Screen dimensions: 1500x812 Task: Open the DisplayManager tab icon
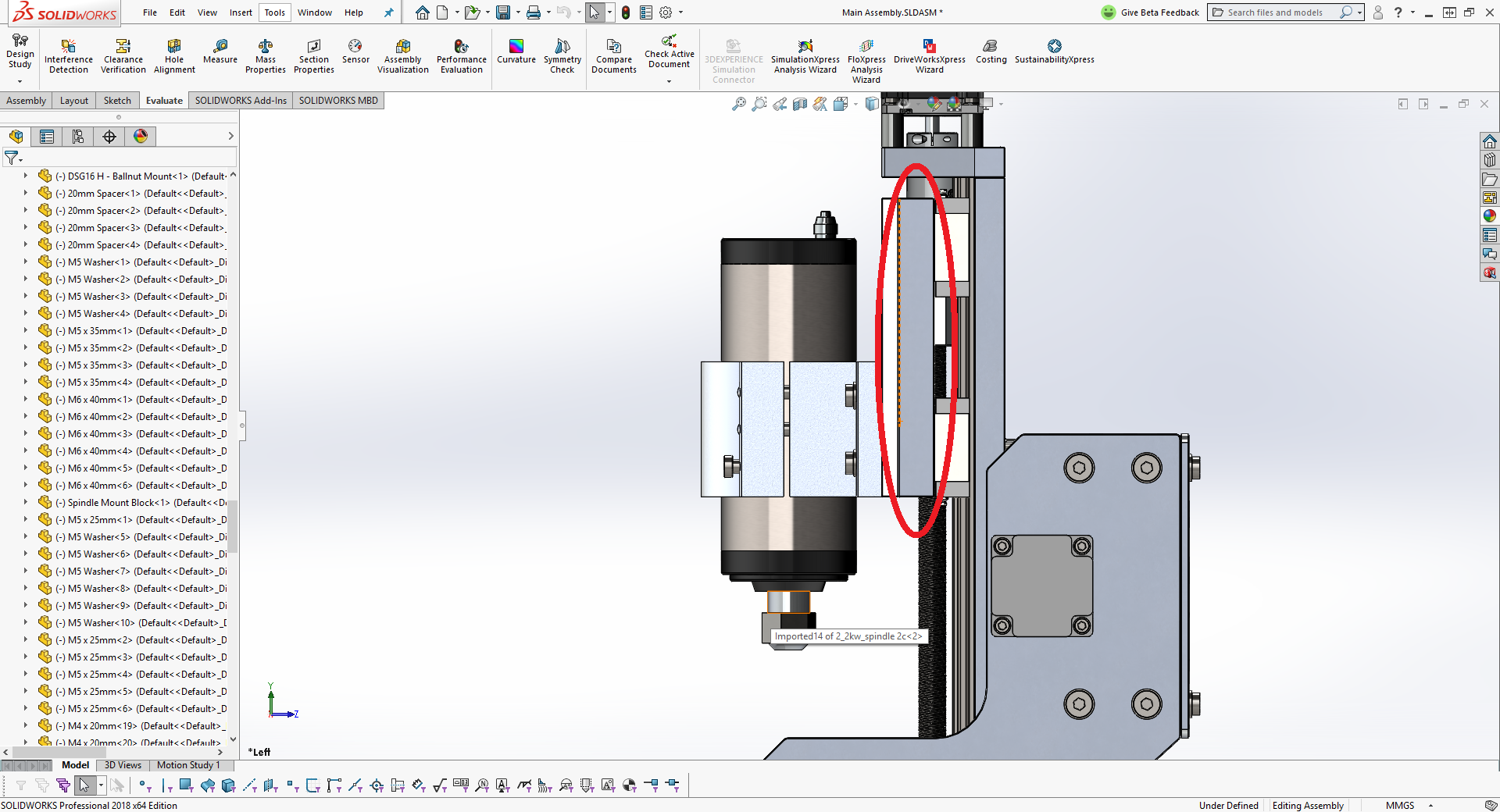tap(141, 137)
